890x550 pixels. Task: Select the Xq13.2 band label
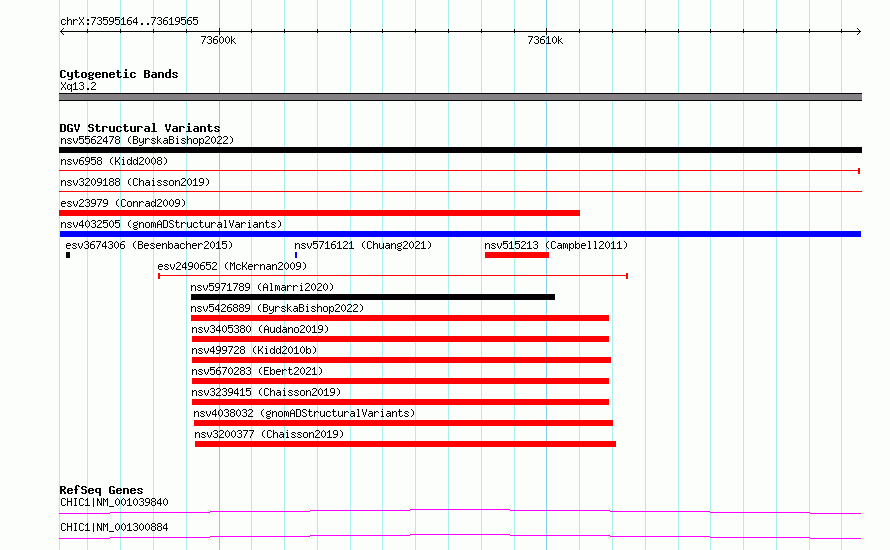(78, 86)
